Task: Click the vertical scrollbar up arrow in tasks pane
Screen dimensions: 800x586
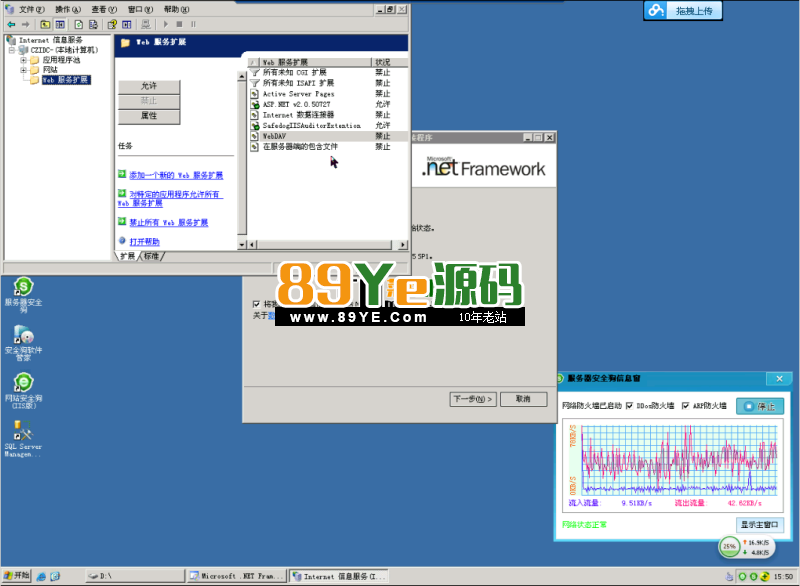Action: (x=242, y=77)
